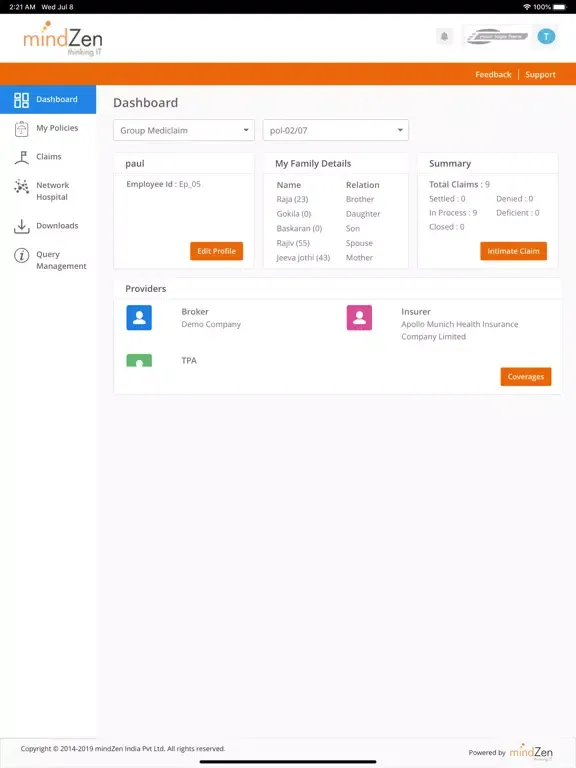Click the mindZen logo in footer
576x768 pixels.
[531, 752]
